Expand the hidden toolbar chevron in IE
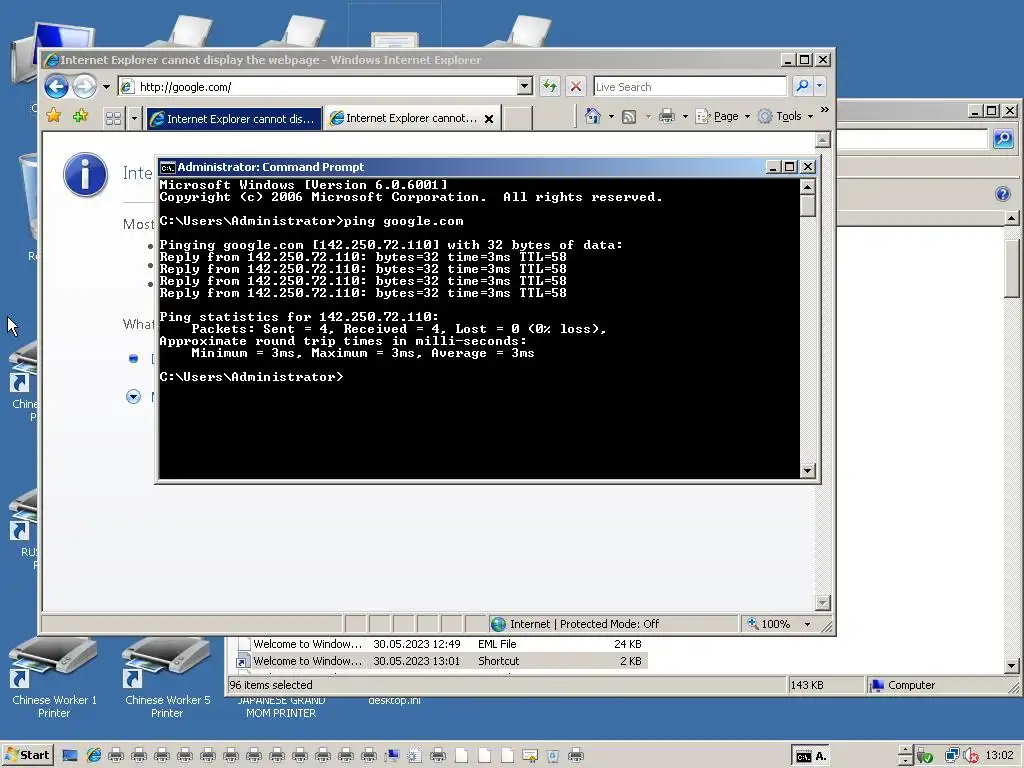This screenshot has height=768, width=1024. tap(825, 110)
